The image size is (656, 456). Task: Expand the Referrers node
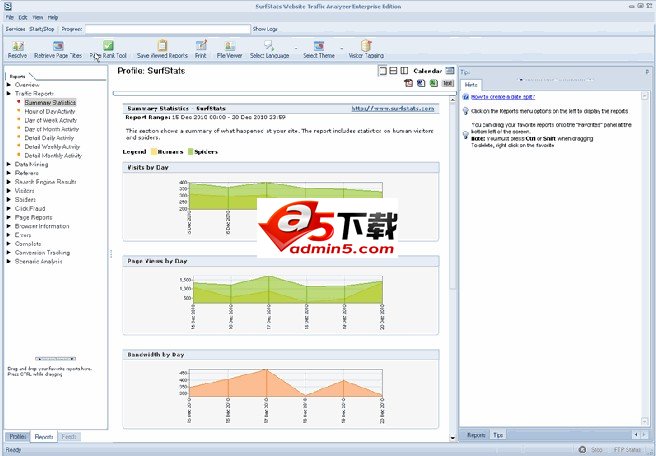pyautogui.click(x=9, y=173)
